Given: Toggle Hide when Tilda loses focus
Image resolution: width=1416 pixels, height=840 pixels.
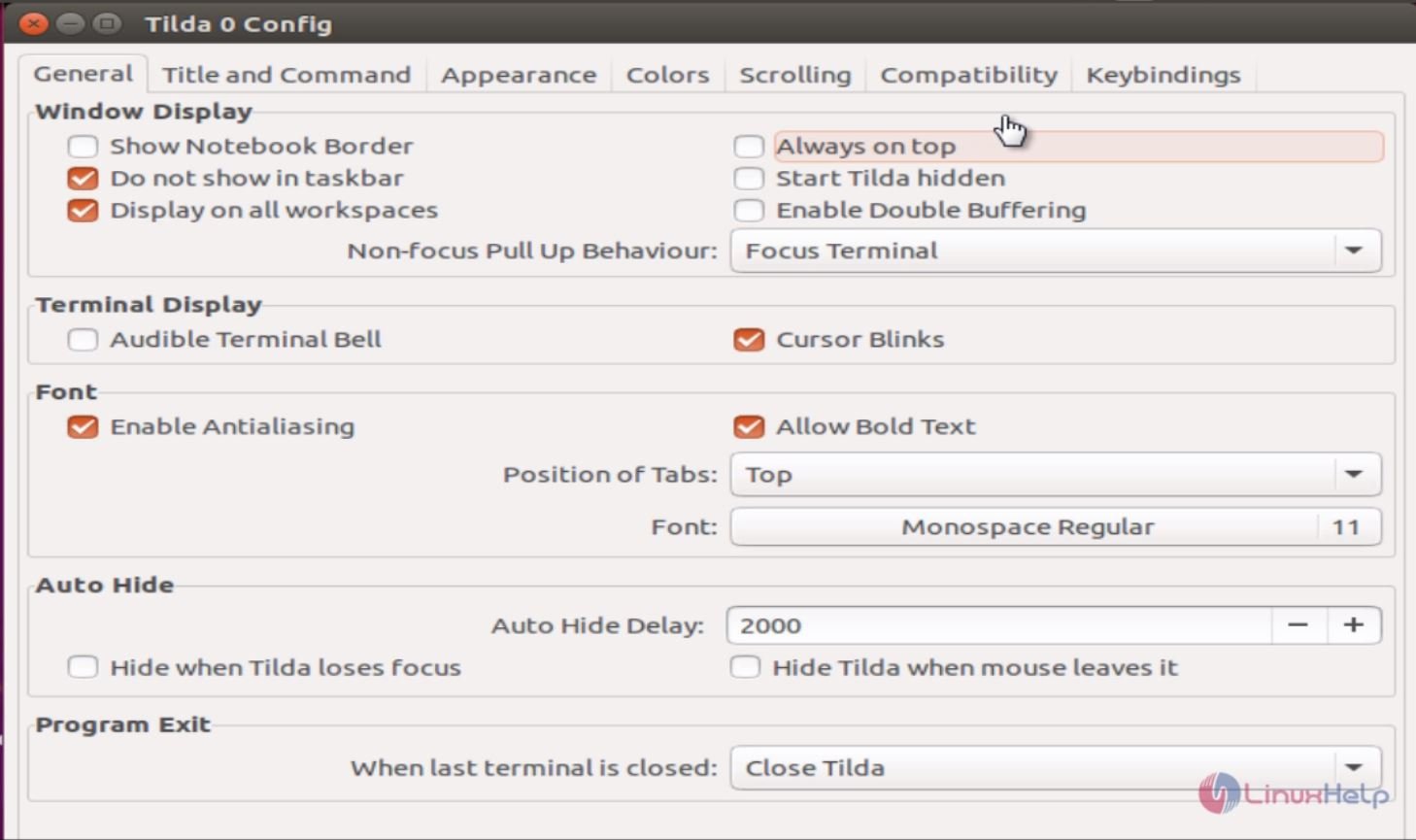Looking at the screenshot, I should click(x=83, y=668).
